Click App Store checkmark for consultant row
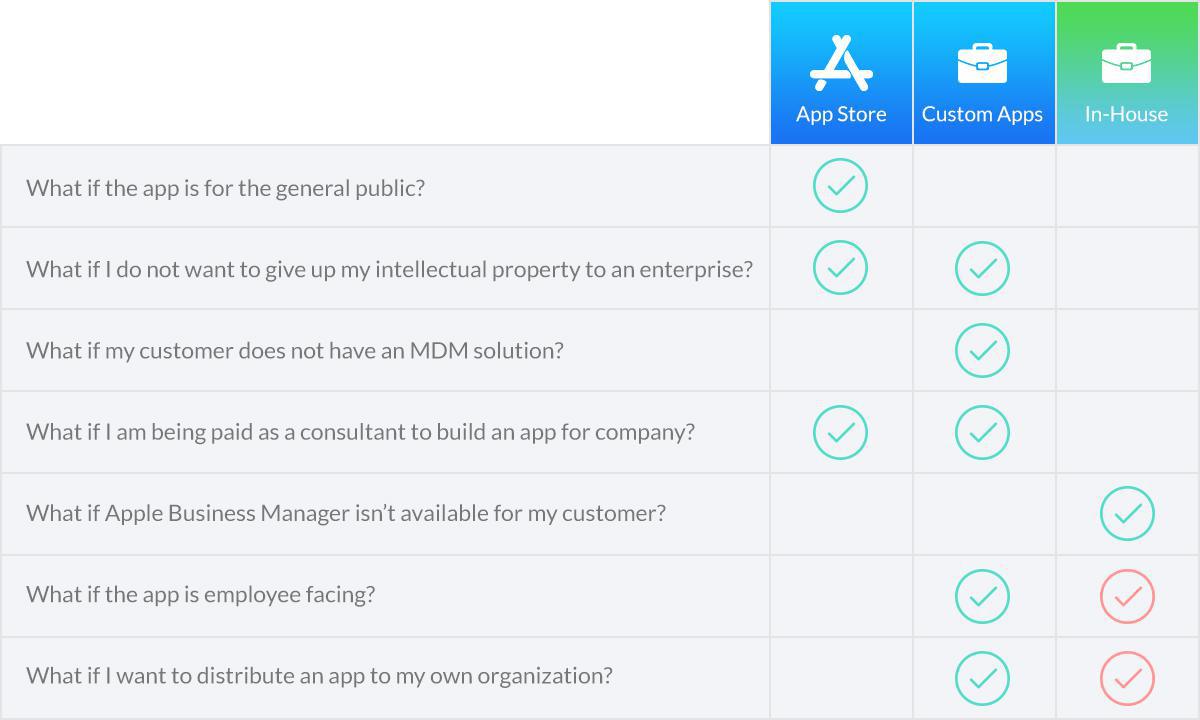 pyautogui.click(x=840, y=432)
